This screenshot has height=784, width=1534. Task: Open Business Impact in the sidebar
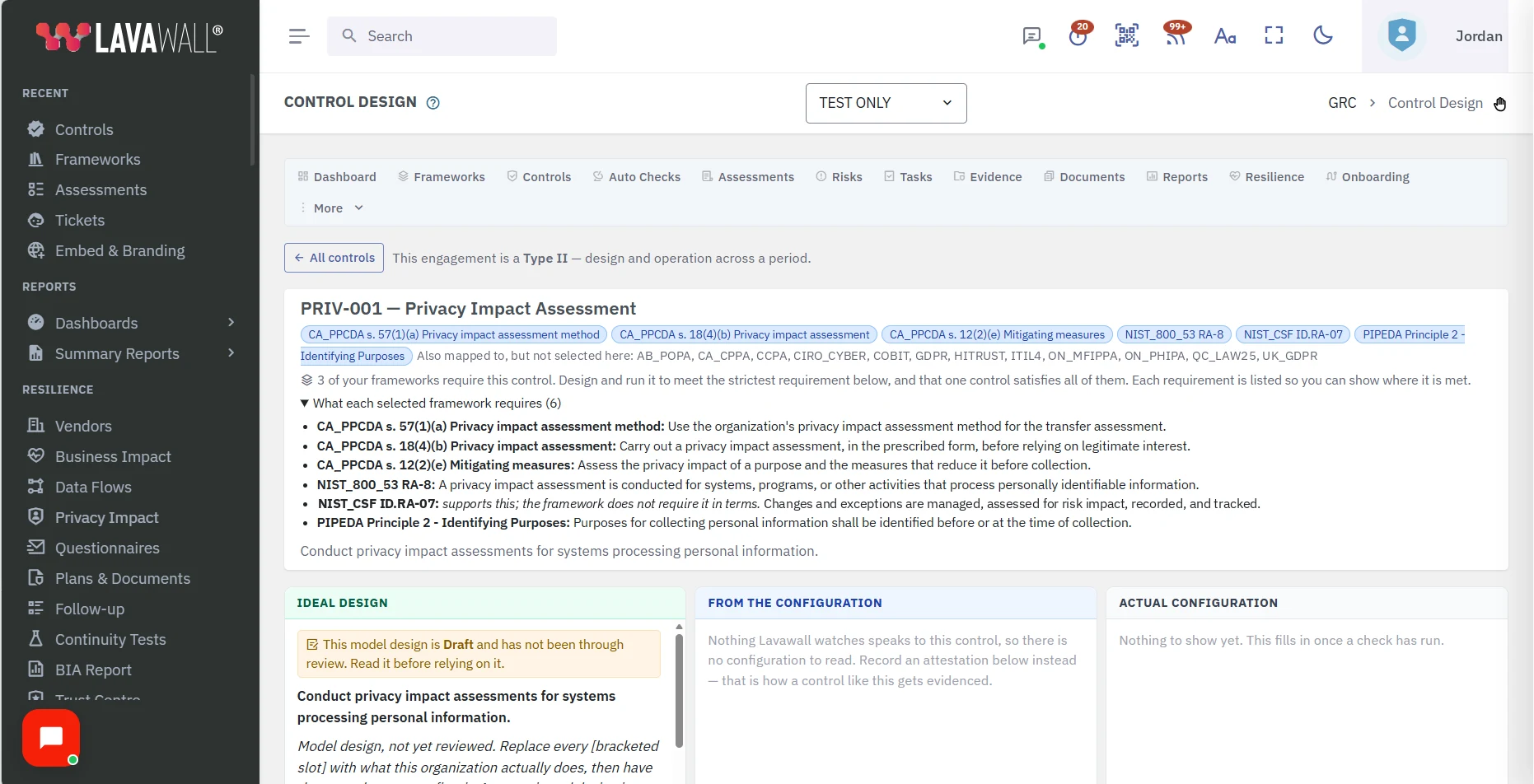(x=113, y=456)
